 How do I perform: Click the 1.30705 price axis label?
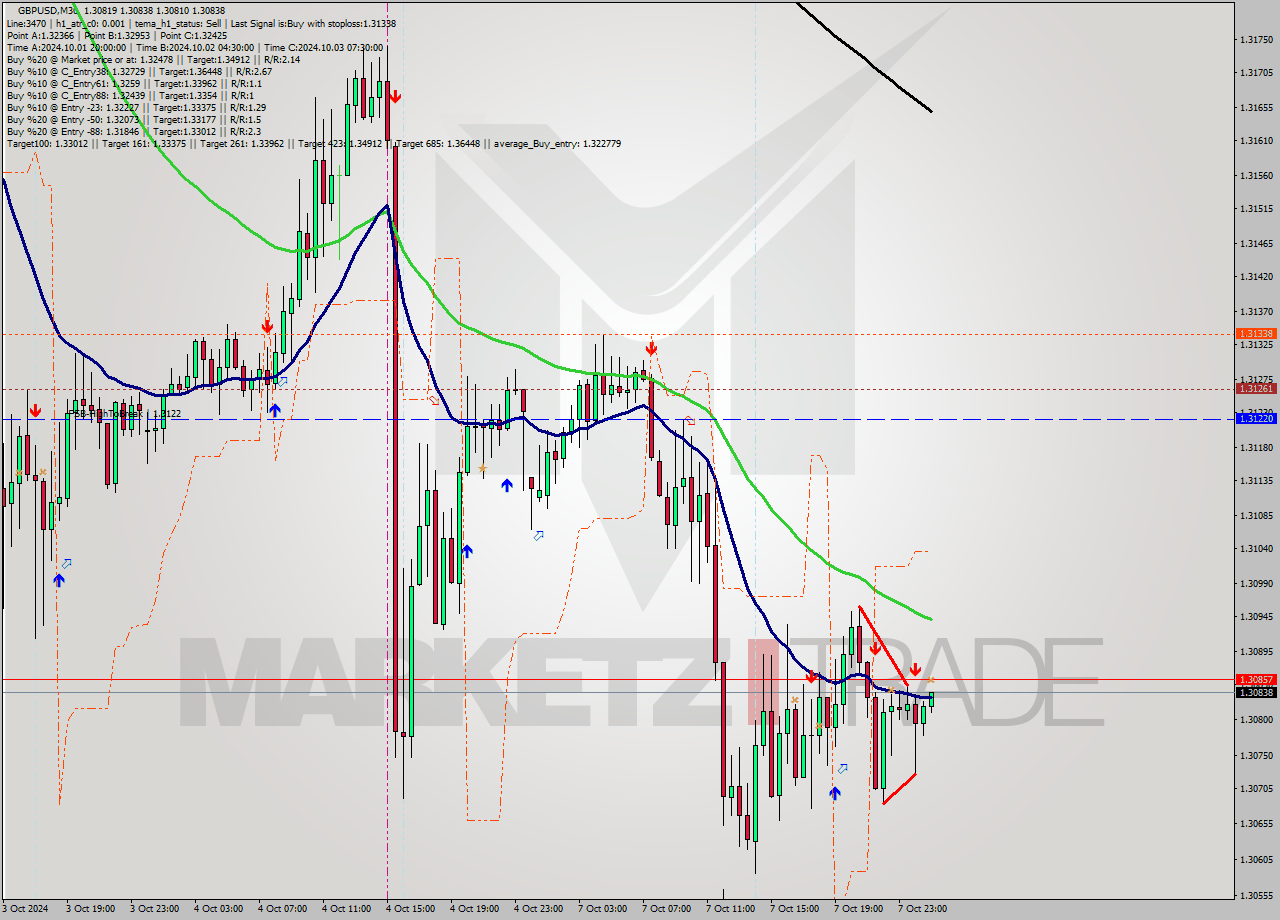1256,788
